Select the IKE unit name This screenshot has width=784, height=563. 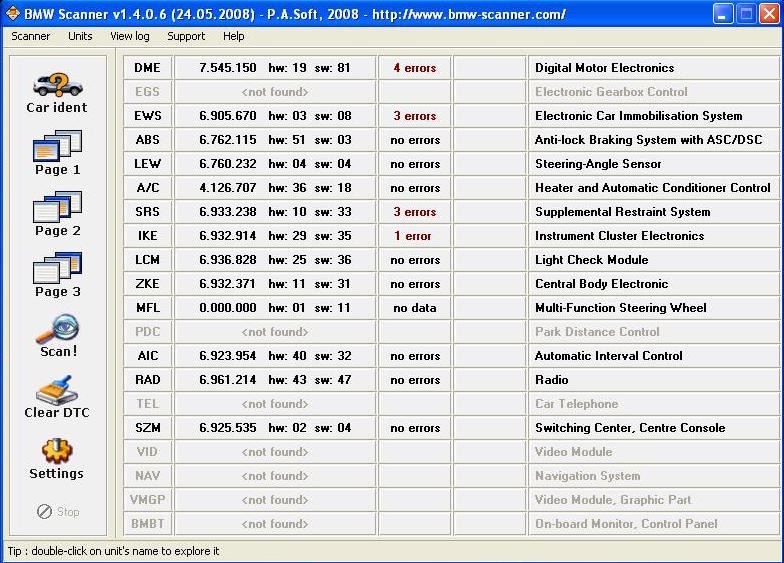pyautogui.click(x=148, y=236)
